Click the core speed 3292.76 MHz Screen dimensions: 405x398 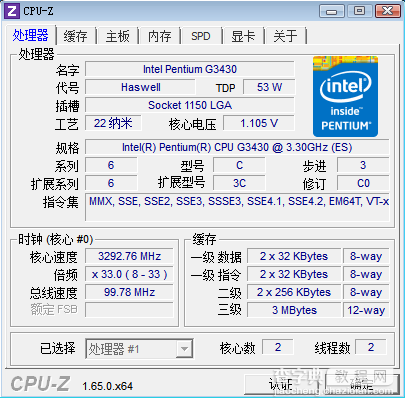pyautogui.click(x=129, y=256)
